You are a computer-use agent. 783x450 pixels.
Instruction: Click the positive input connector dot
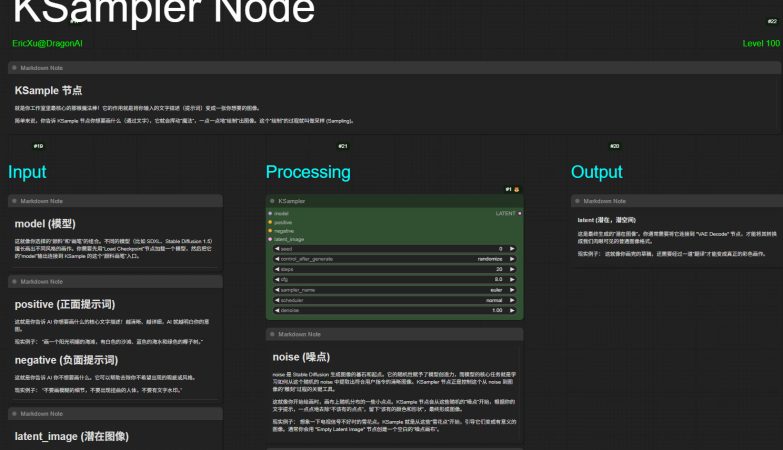[270, 222]
